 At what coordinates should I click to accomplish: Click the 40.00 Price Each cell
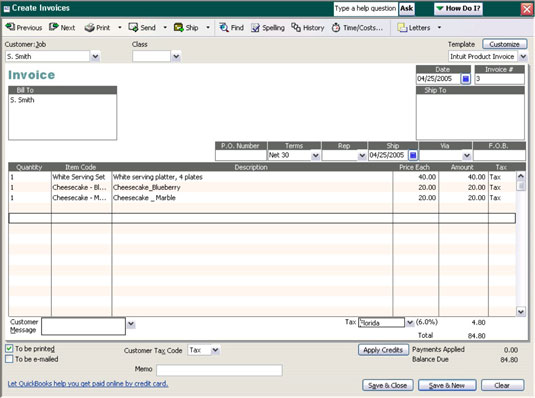click(416, 177)
